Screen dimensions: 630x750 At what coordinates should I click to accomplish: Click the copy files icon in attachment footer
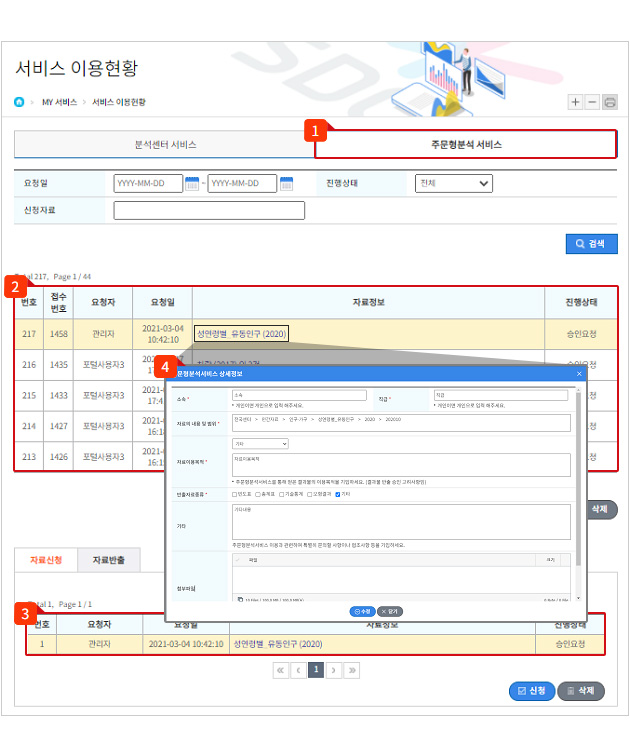241,599
